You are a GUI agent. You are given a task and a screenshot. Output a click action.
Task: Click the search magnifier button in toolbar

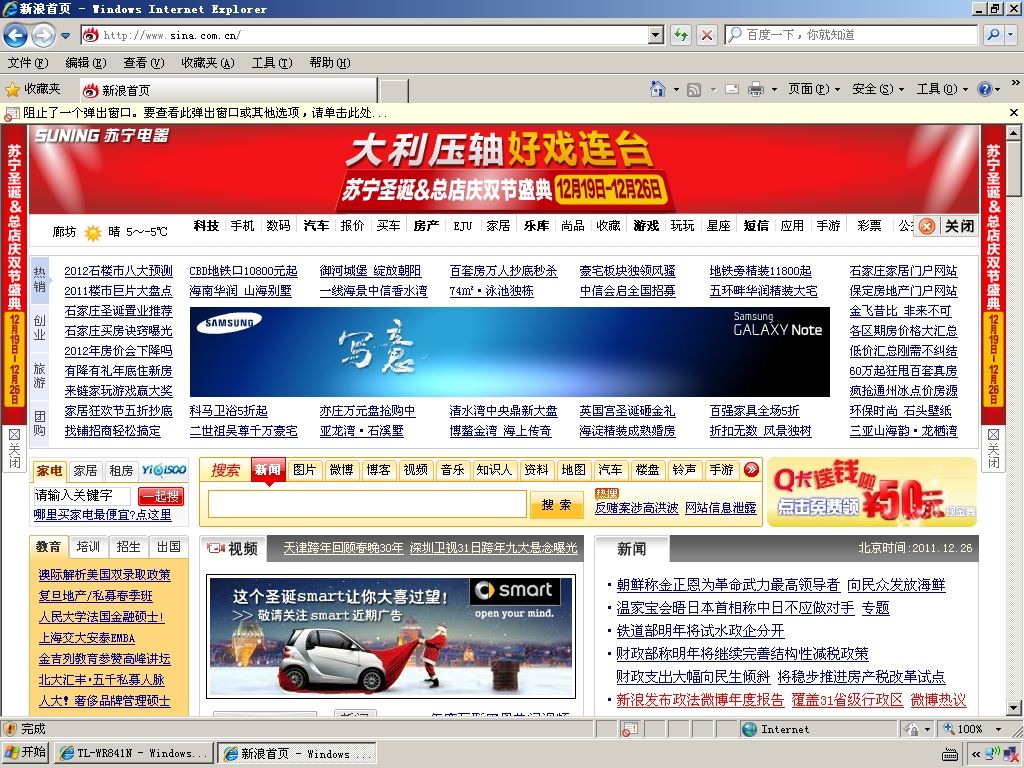(x=993, y=35)
